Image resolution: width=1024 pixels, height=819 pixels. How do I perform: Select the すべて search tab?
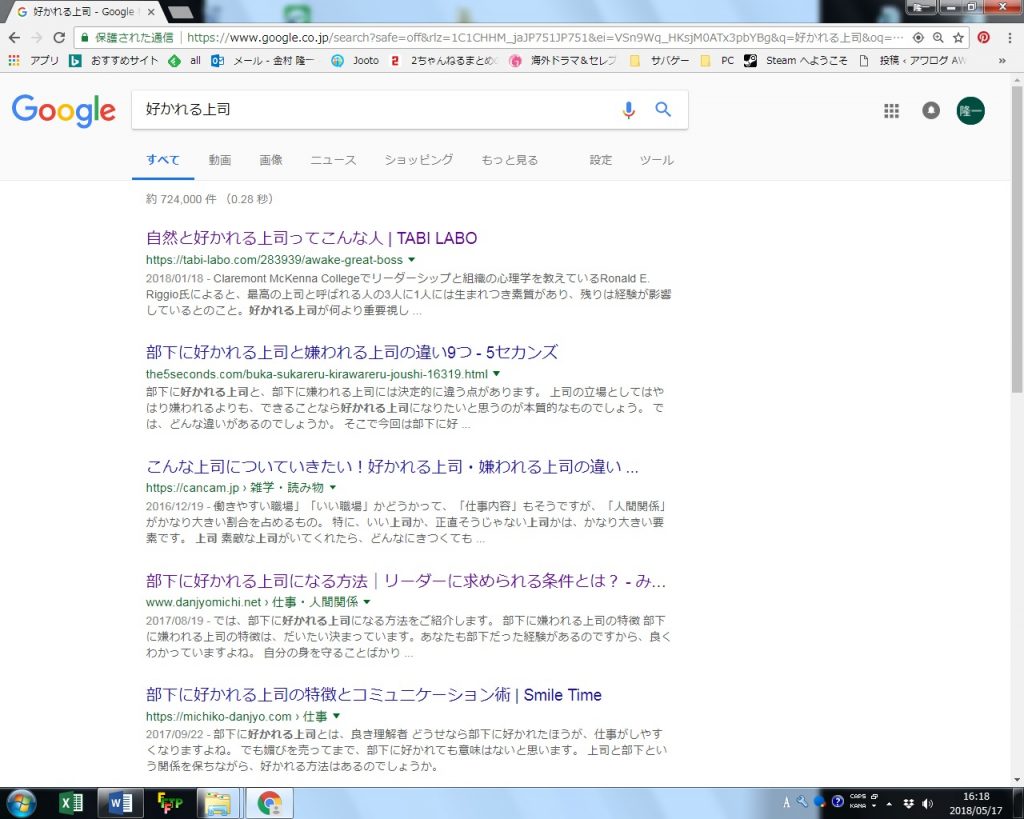[163, 160]
